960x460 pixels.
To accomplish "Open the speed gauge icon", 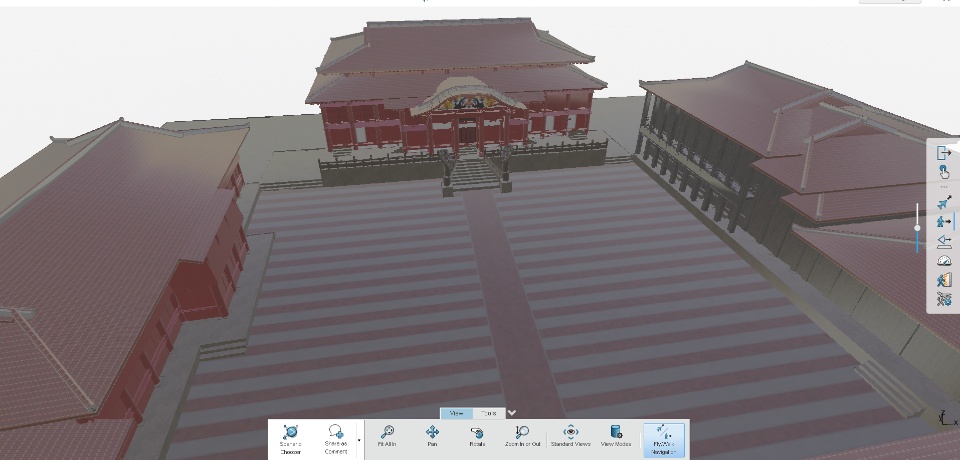I will tap(944, 261).
